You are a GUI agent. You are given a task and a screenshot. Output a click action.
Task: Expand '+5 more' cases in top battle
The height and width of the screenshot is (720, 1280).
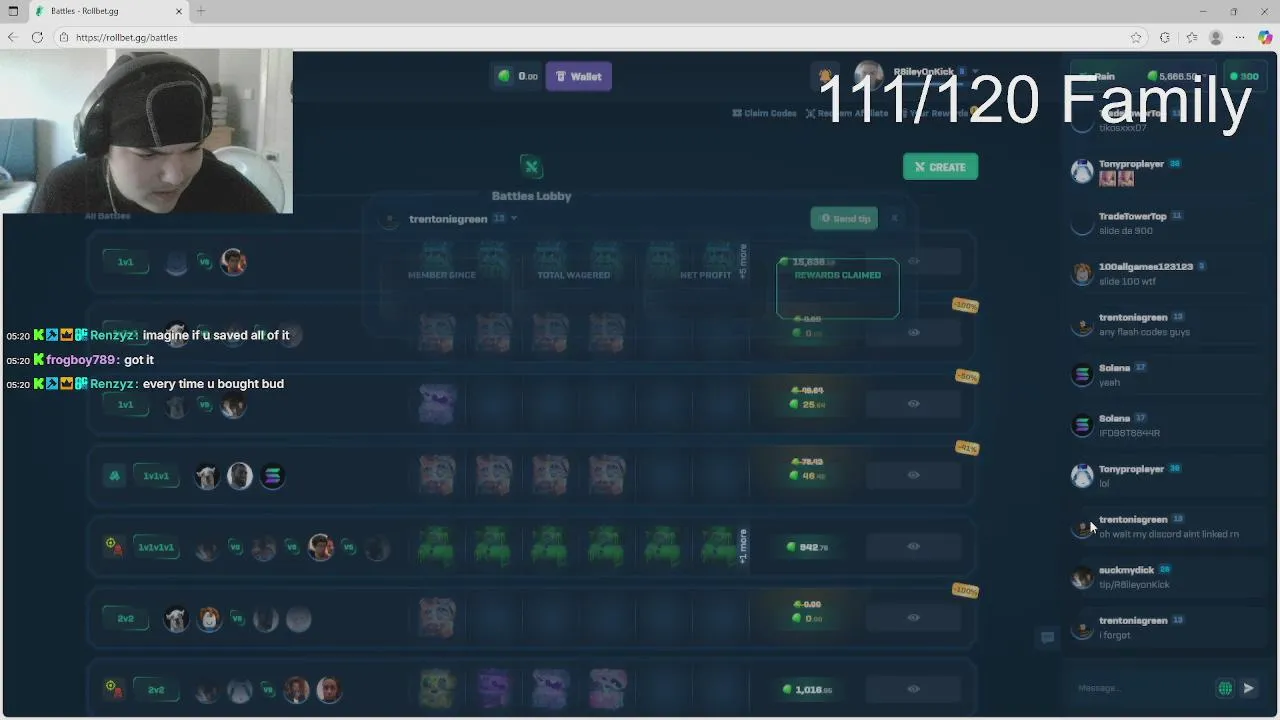tap(743, 261)
